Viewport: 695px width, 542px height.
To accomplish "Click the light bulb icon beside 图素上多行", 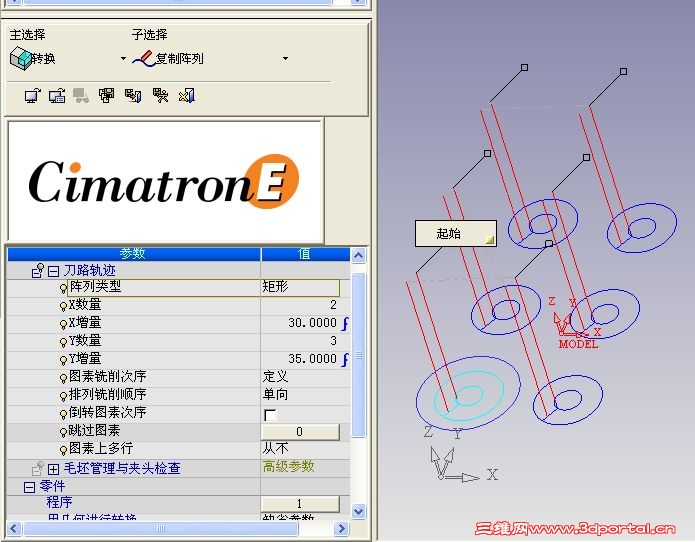I will pyautogui.click(x=63, y=450).
